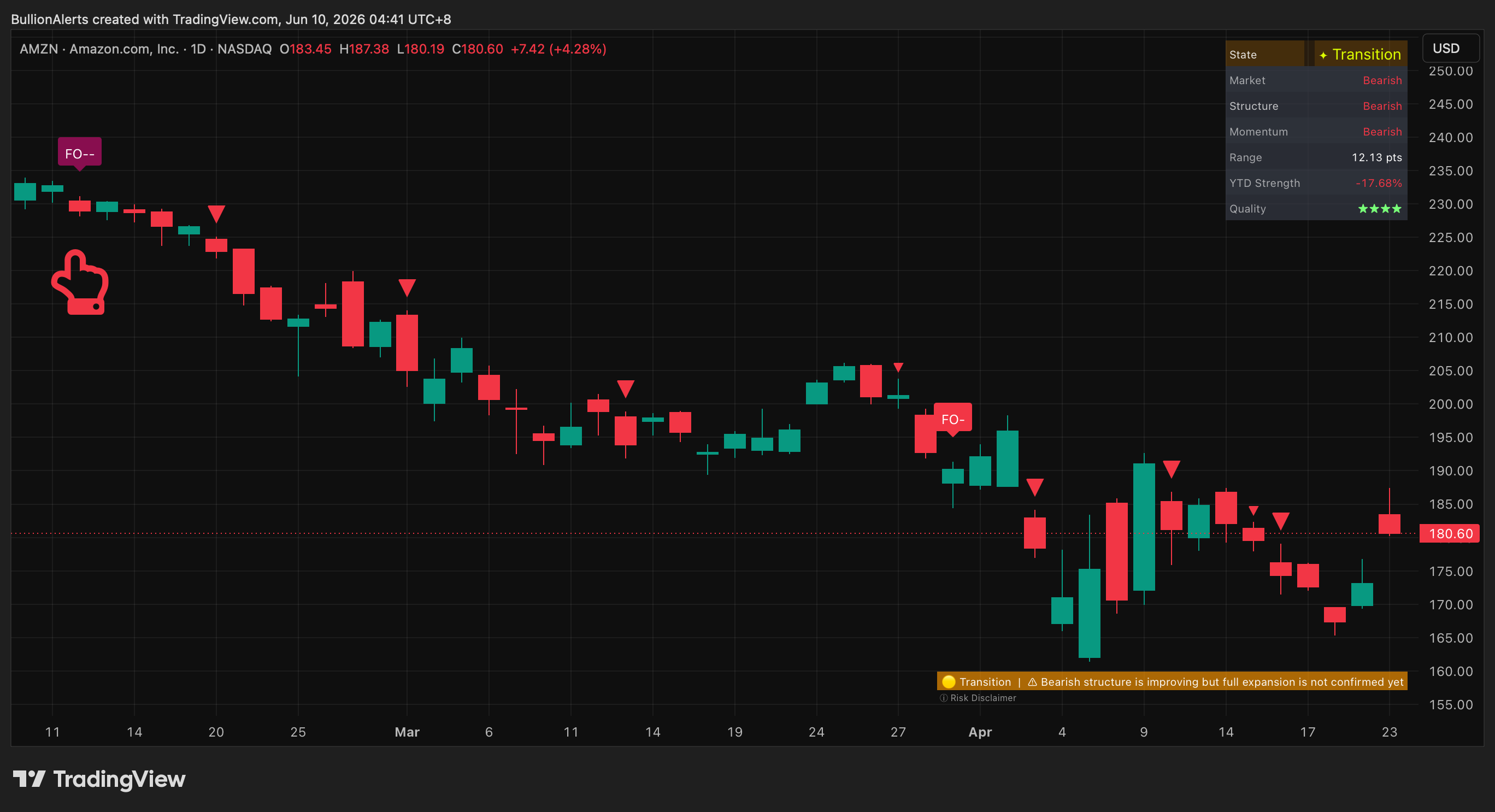This screenshot has width=1495, height=812.
Task: Click the 155.00 price axis label
Action: point(1450,704)
